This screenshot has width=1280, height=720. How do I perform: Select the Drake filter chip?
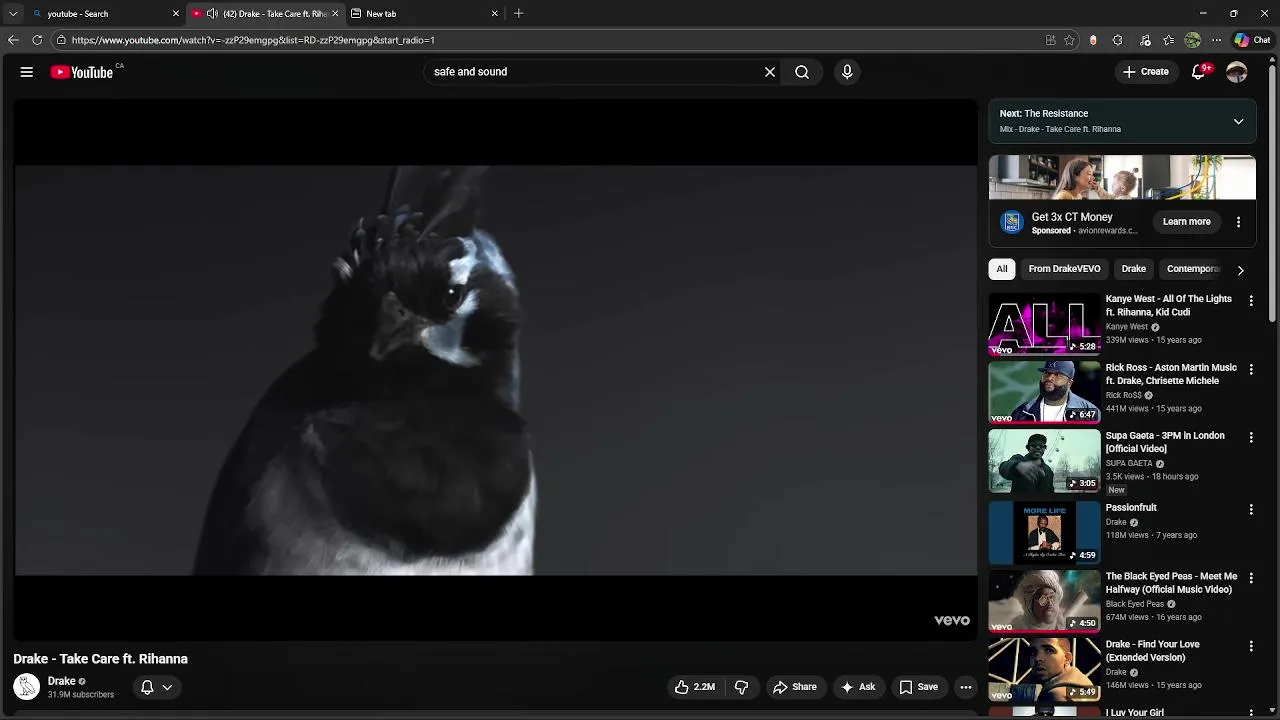(1133, 269)
